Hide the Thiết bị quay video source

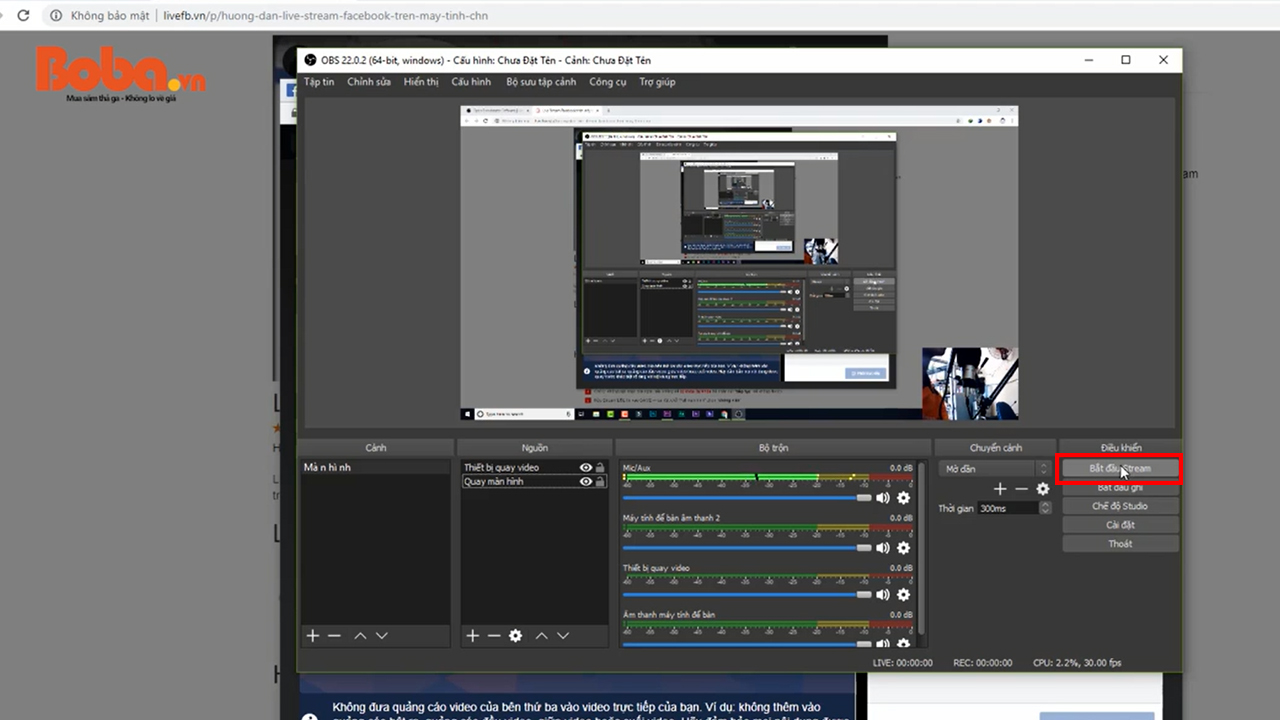coord(586,467)
